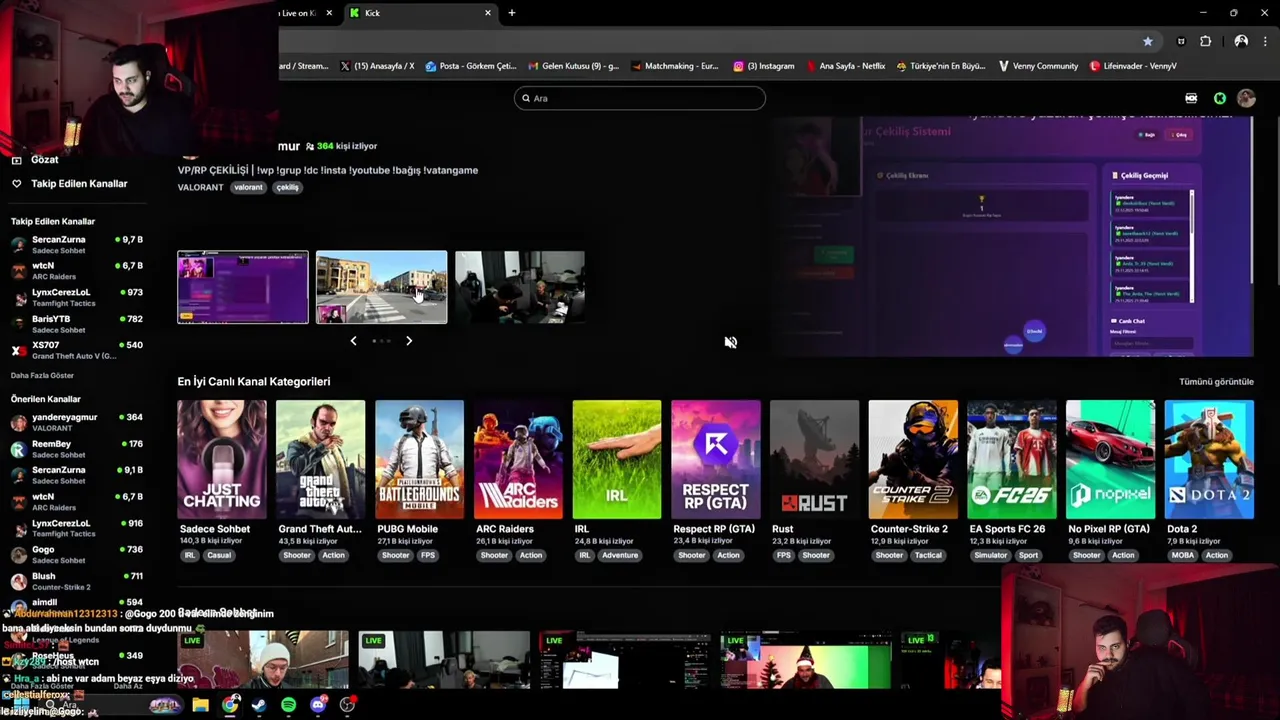This screenshot has width=1280, height=720.
Task: Open the Gelen Kutusu Gmail bookmark
Action: pyautogui.click(x=573, y=66)
